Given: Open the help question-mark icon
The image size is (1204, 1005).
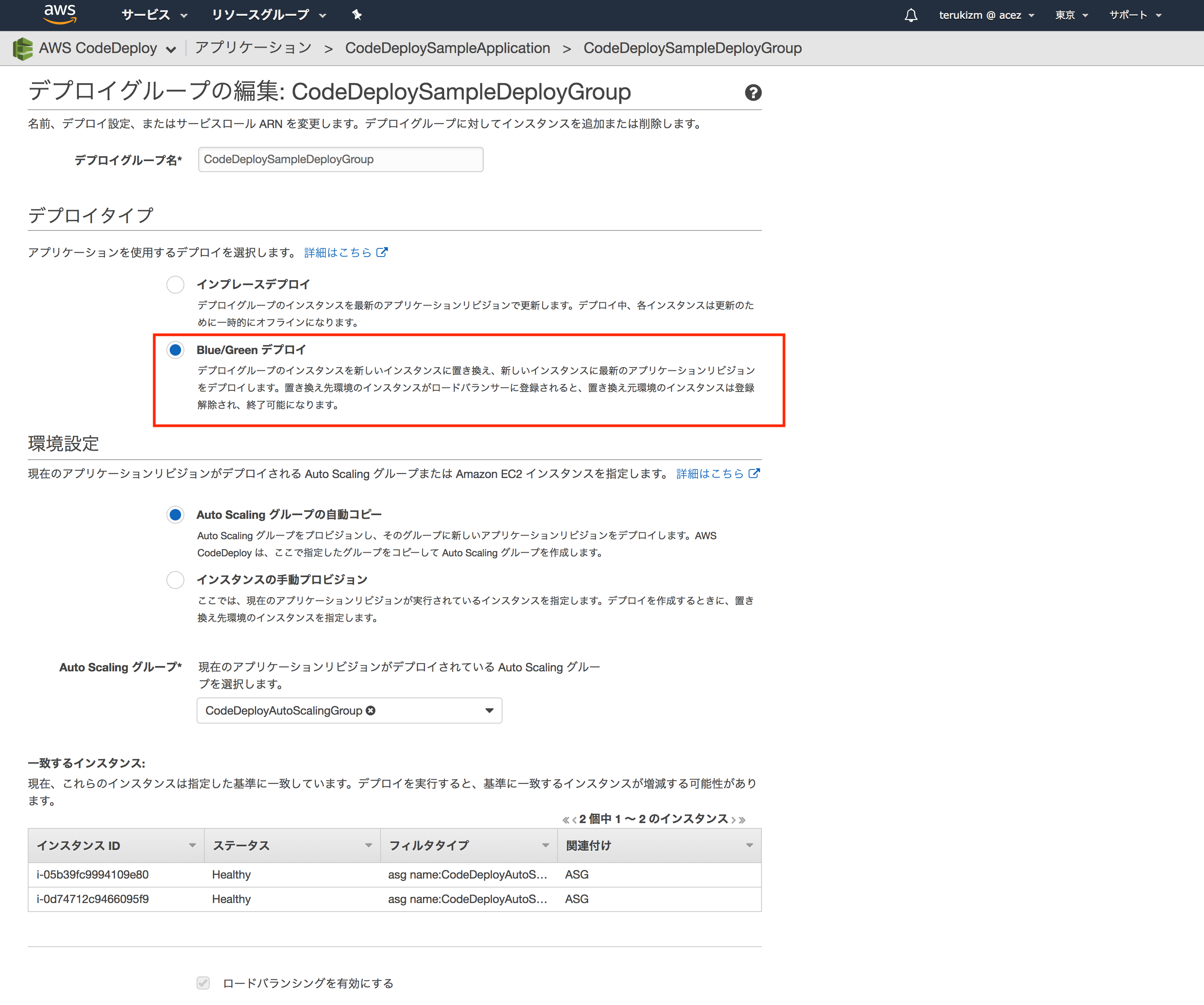Looking at the screenshot, I should pyautogui.click(x=753, y=92).
